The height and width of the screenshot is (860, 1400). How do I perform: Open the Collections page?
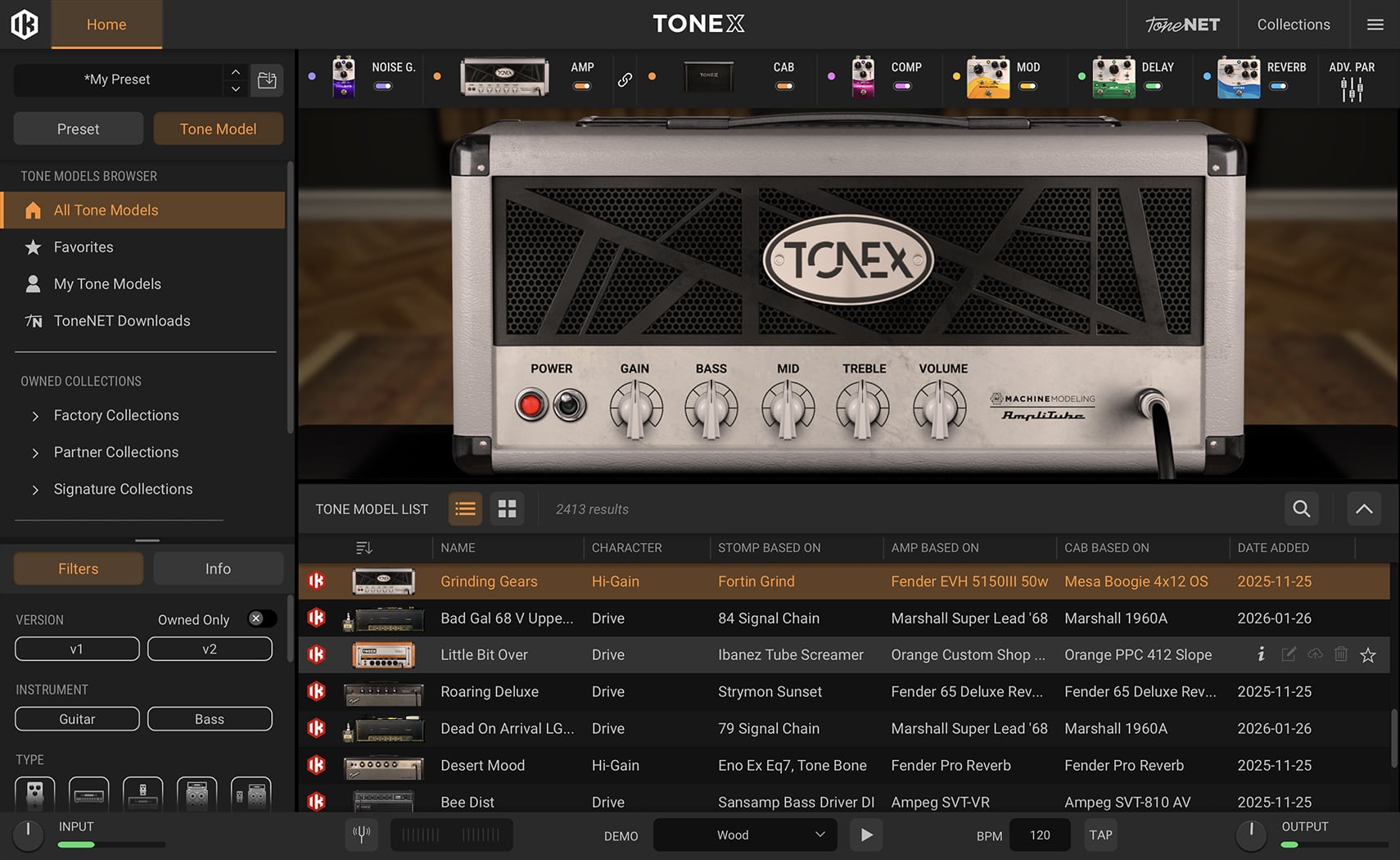1293,25
